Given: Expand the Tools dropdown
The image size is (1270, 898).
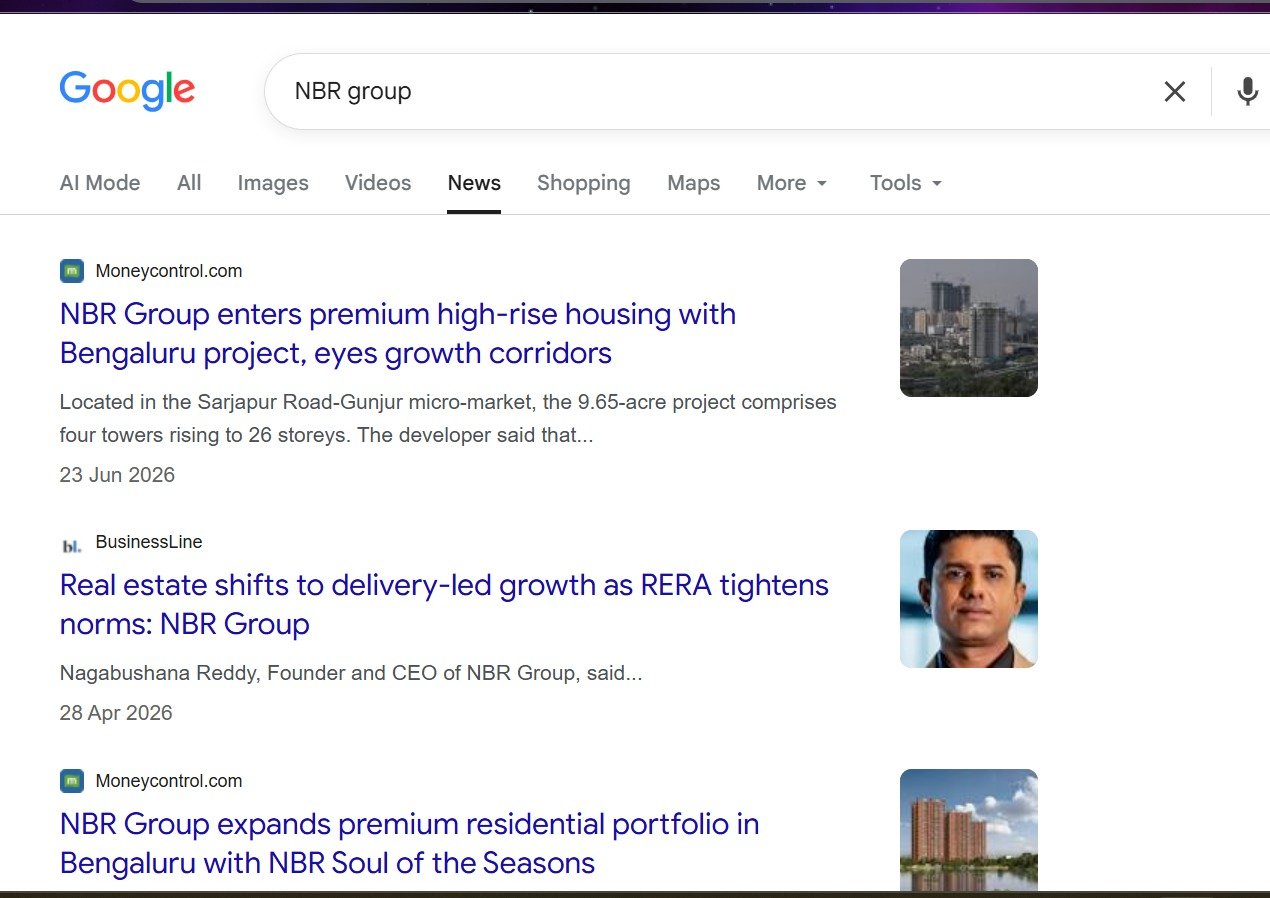Looking at the screenshot, I should pos(906,183).
